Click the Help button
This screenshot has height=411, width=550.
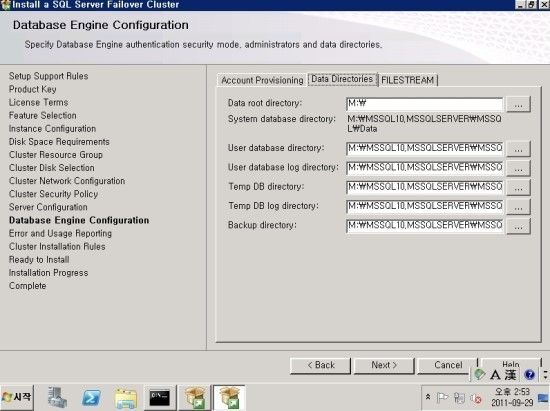511,363
